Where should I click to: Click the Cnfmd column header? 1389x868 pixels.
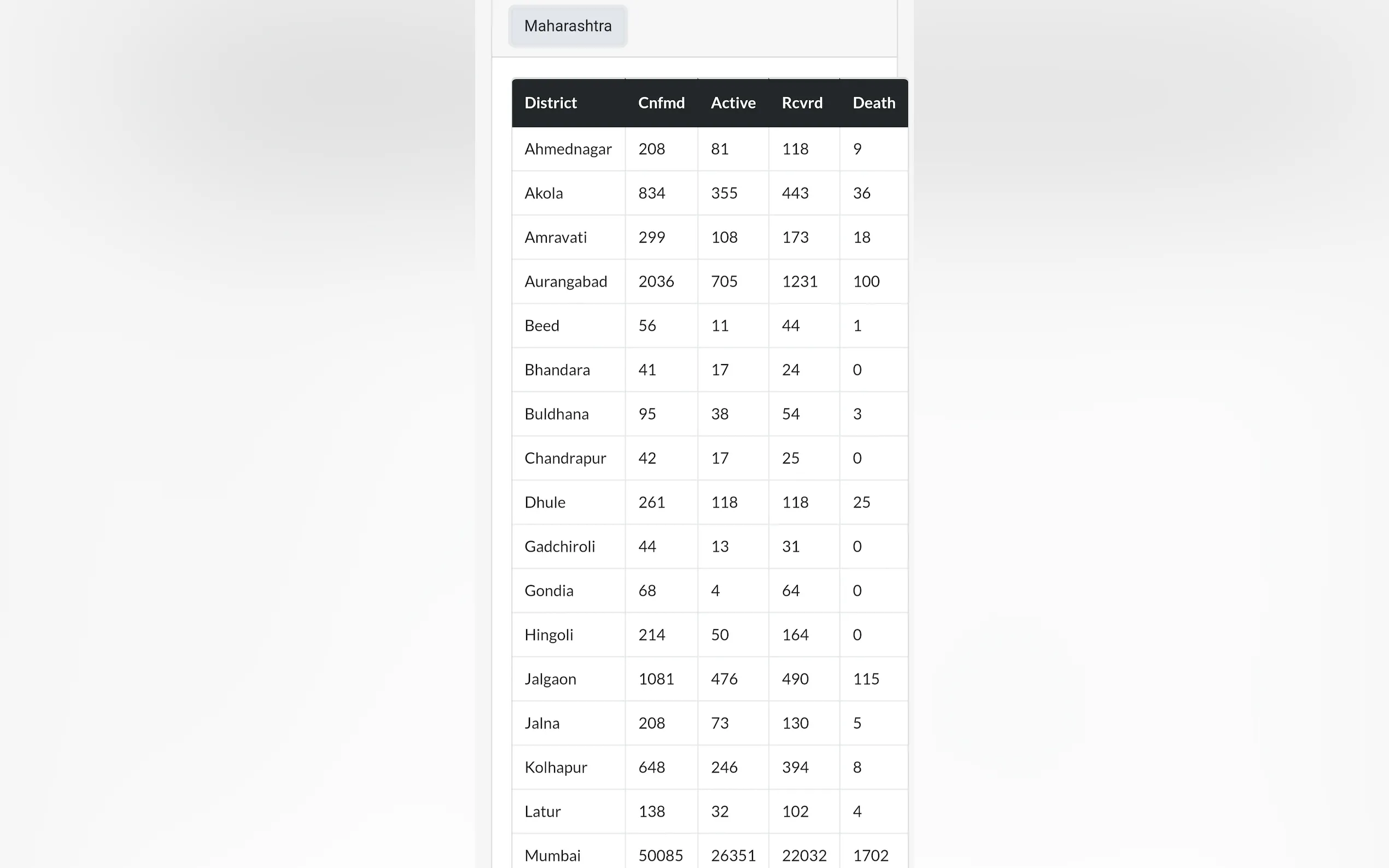coord(661,103)
